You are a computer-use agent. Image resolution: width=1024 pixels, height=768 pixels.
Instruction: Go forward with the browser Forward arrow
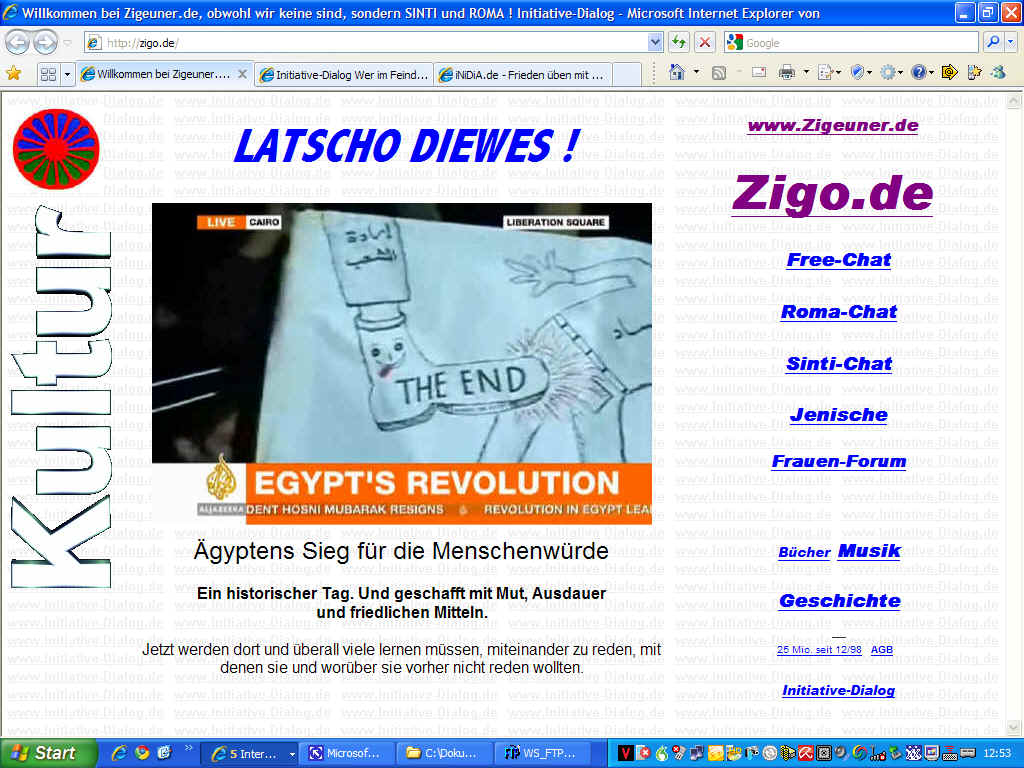45,43
